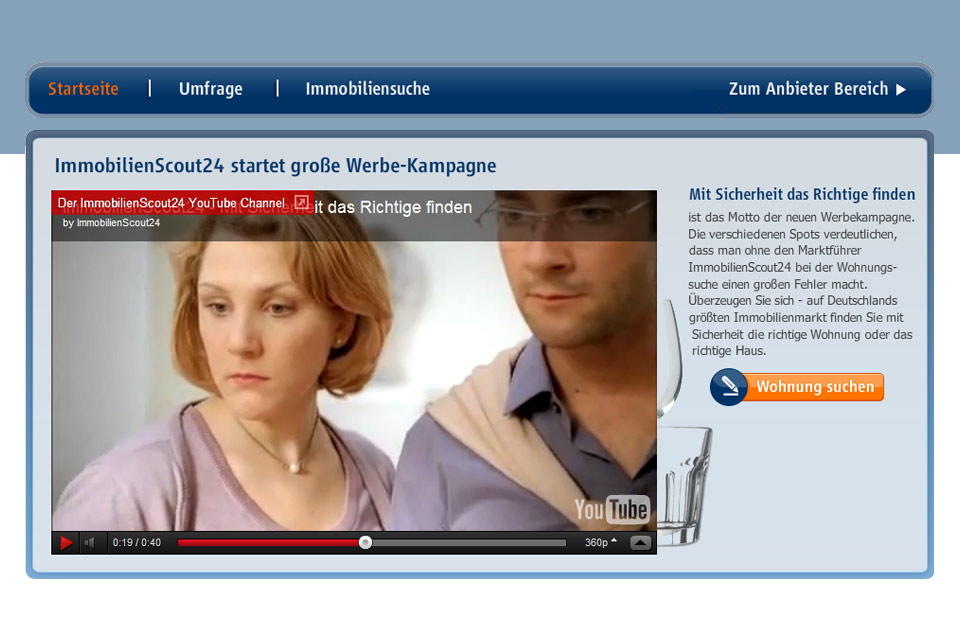Viewport: 960px width, 640px height.
Task: Open the 360p quality dropdown
Action: (600, 543)
